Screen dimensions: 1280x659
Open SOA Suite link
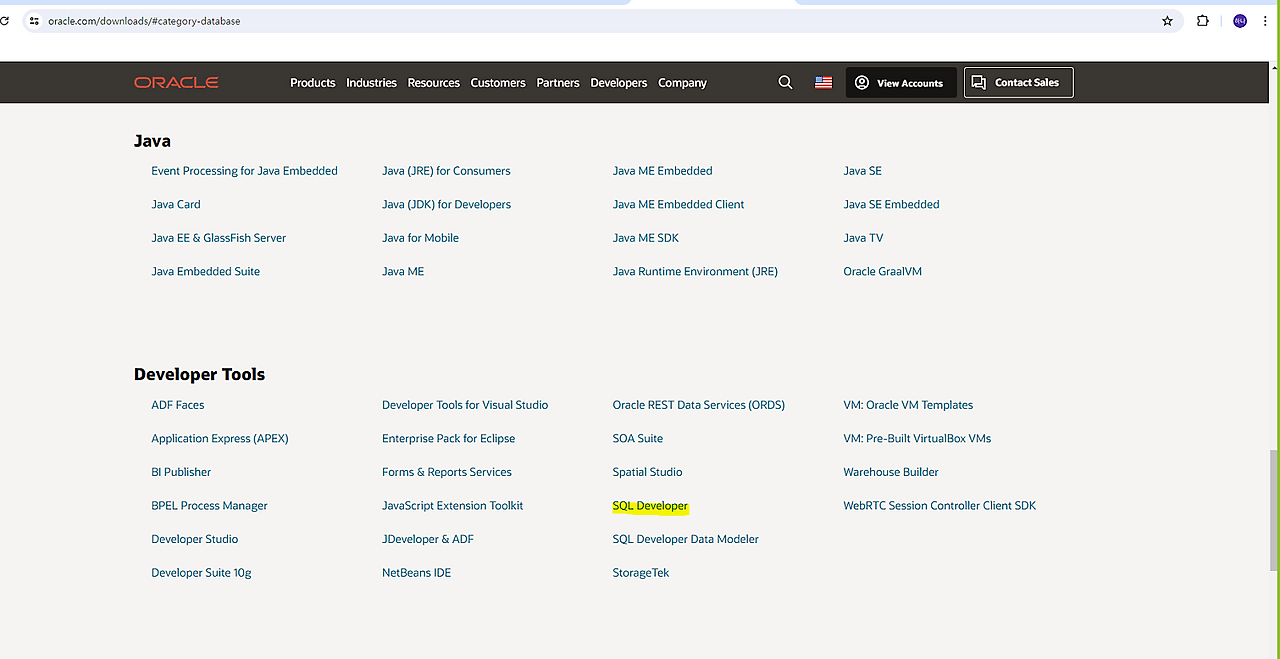pyautogui.click(x=638, y=438)
